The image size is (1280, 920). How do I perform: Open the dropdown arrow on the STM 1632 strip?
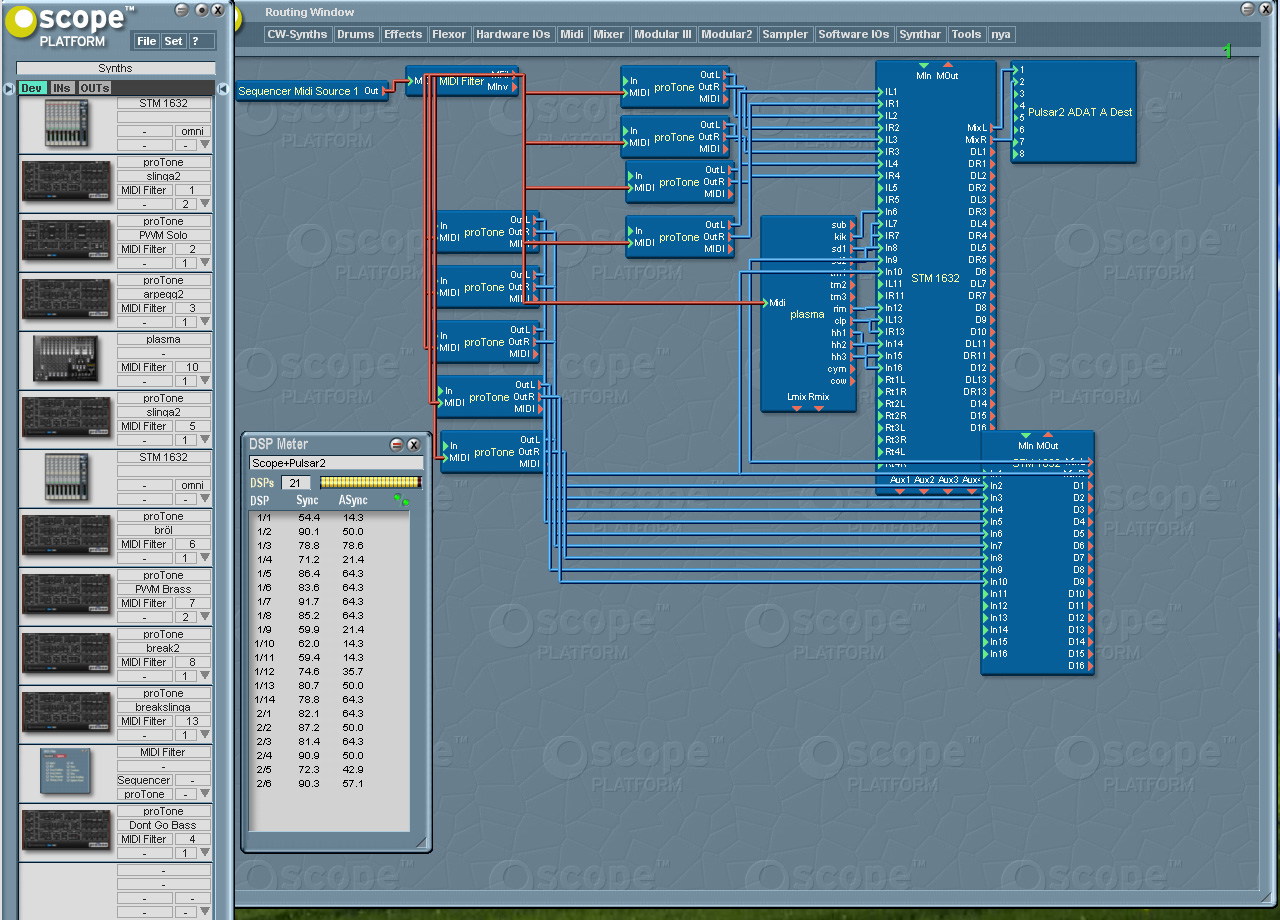(206, 145)
